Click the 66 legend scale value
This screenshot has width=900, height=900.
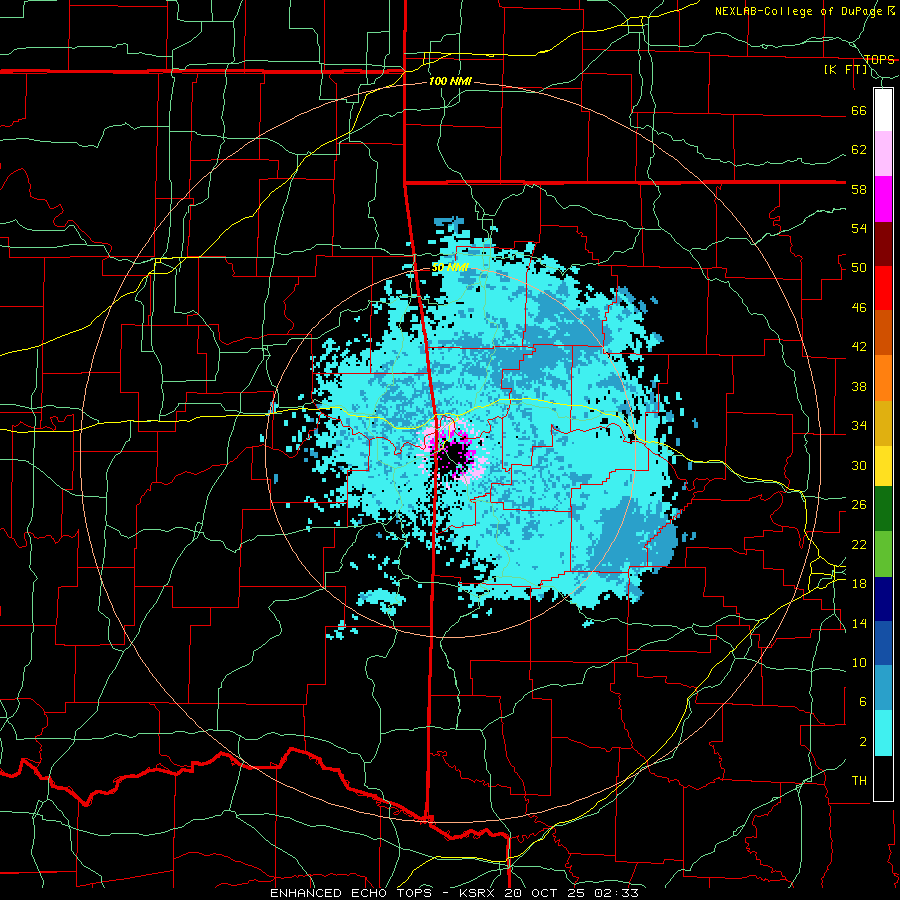tap(859, 110)
